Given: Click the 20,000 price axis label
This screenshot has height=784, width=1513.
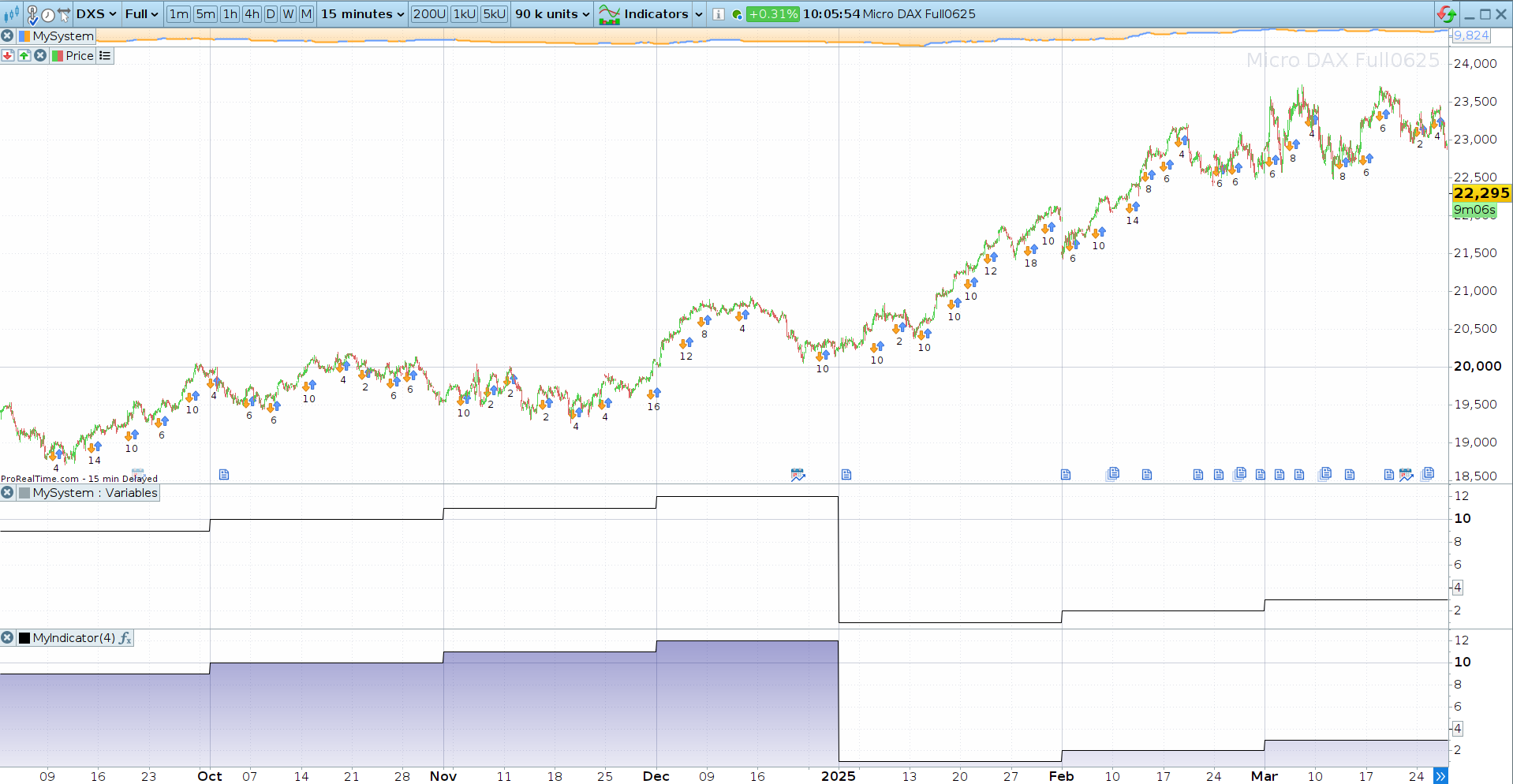Looking at the screenshot, I should [1478, 366].
